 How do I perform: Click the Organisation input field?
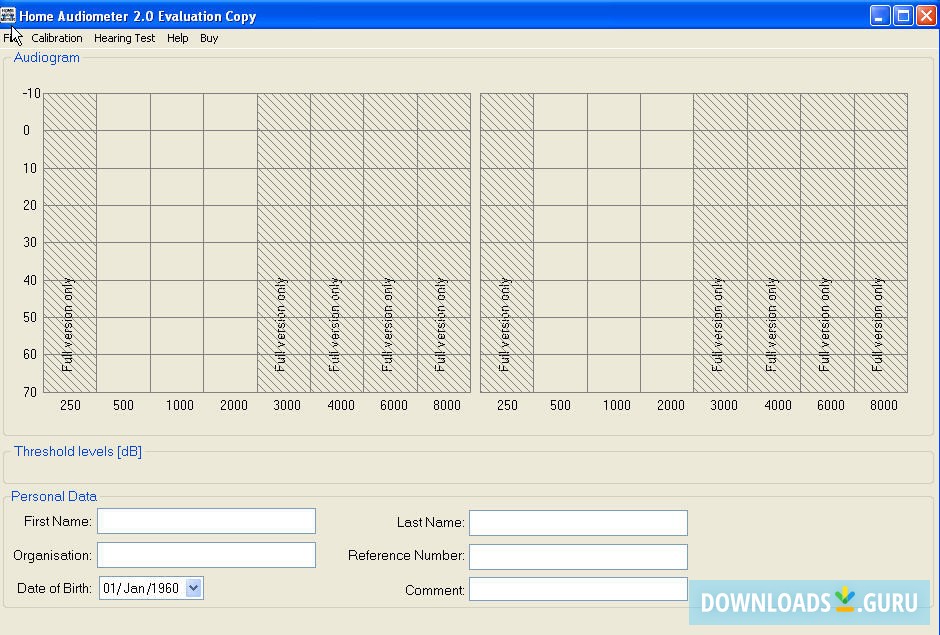point(206,555)
